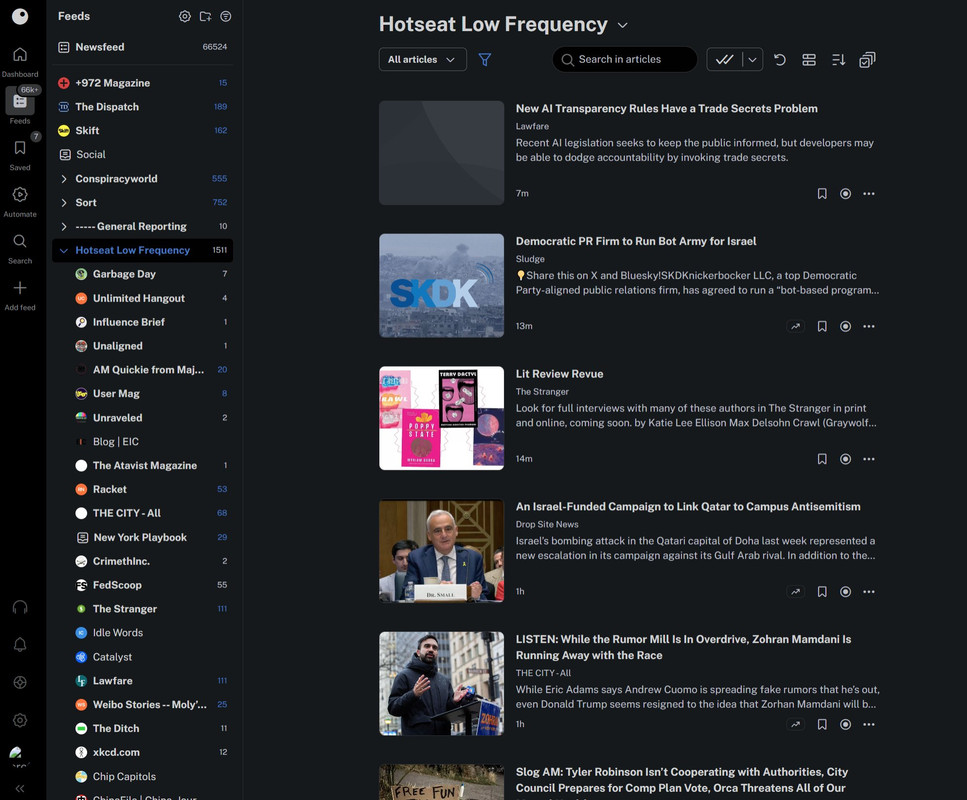Screen dimensions: 967x800
Task: Bookmark the Zohran Mamdani LISTEN article
Action: pos(822,724)
